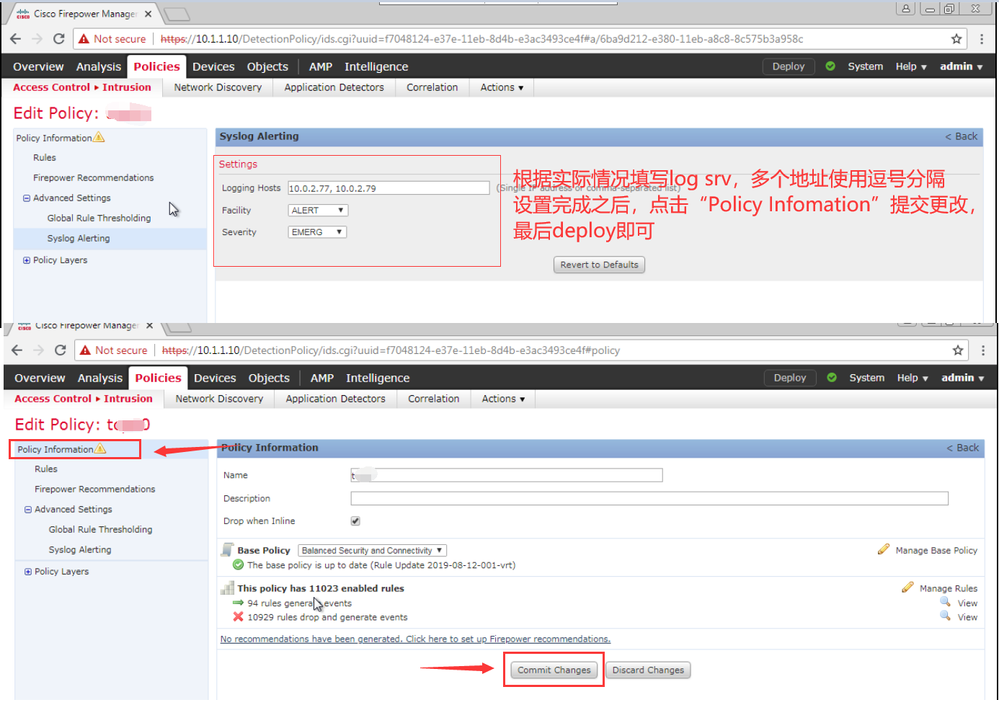The height and width of the screenshot is (726, 999).
Task: Click the green health status icon in the Policy Information window
Action: coord(831,378)
